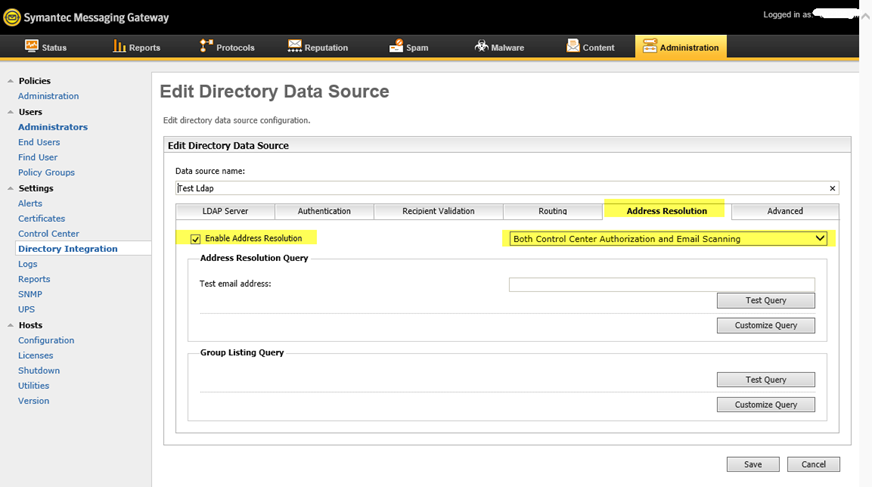Open the Version link
Viewport: 872px width, 487px height.
33,401
